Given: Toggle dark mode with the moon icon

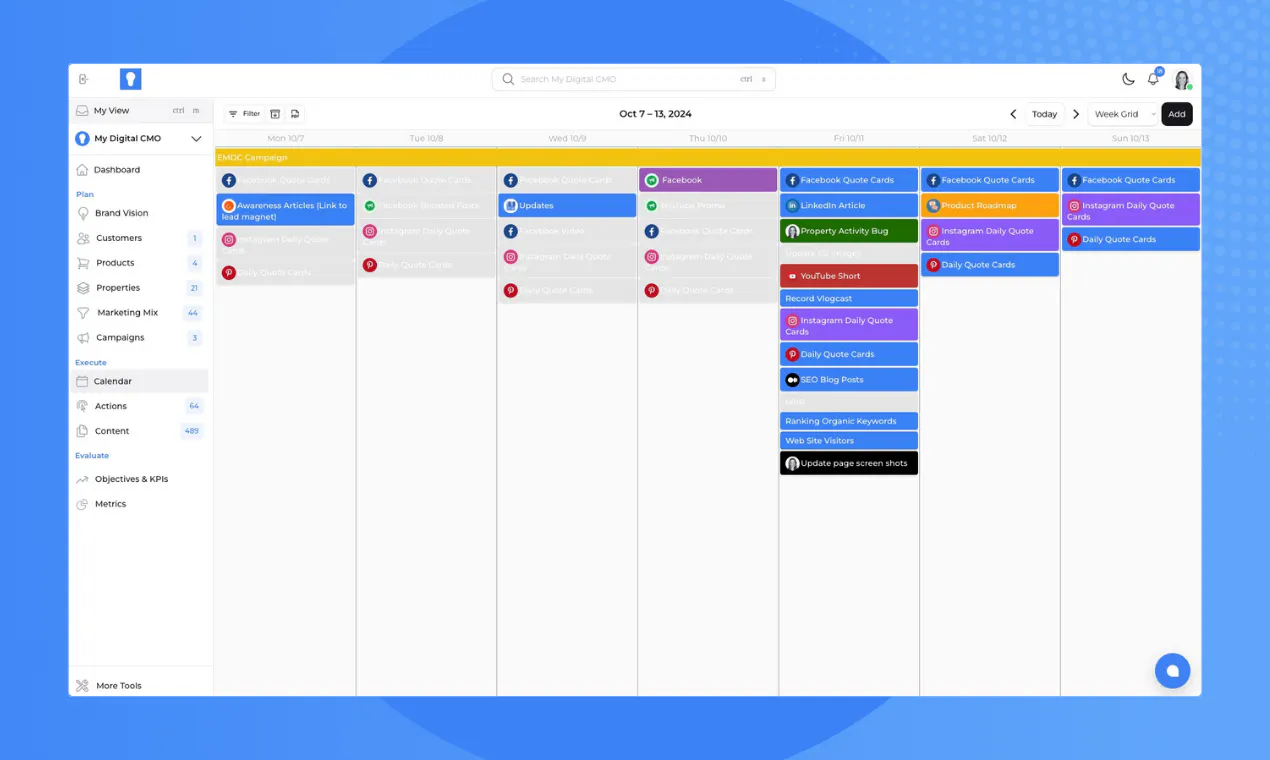Looking at the screenshot, I should click(1128, 79).
